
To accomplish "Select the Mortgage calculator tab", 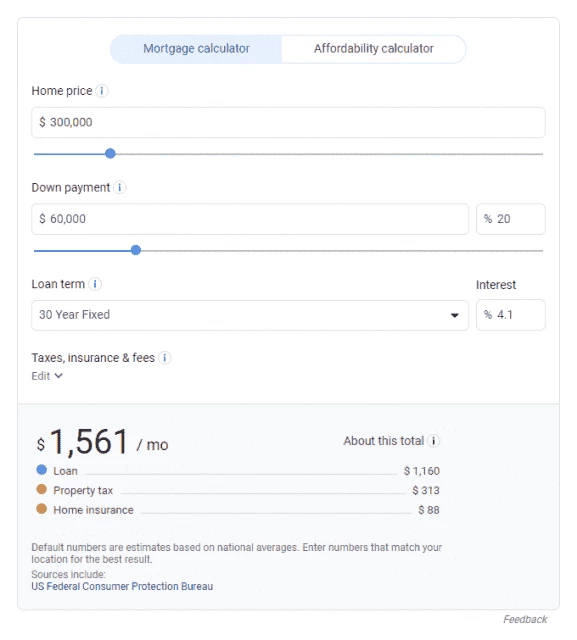I will pyautogui.click(x=196, y=49).
